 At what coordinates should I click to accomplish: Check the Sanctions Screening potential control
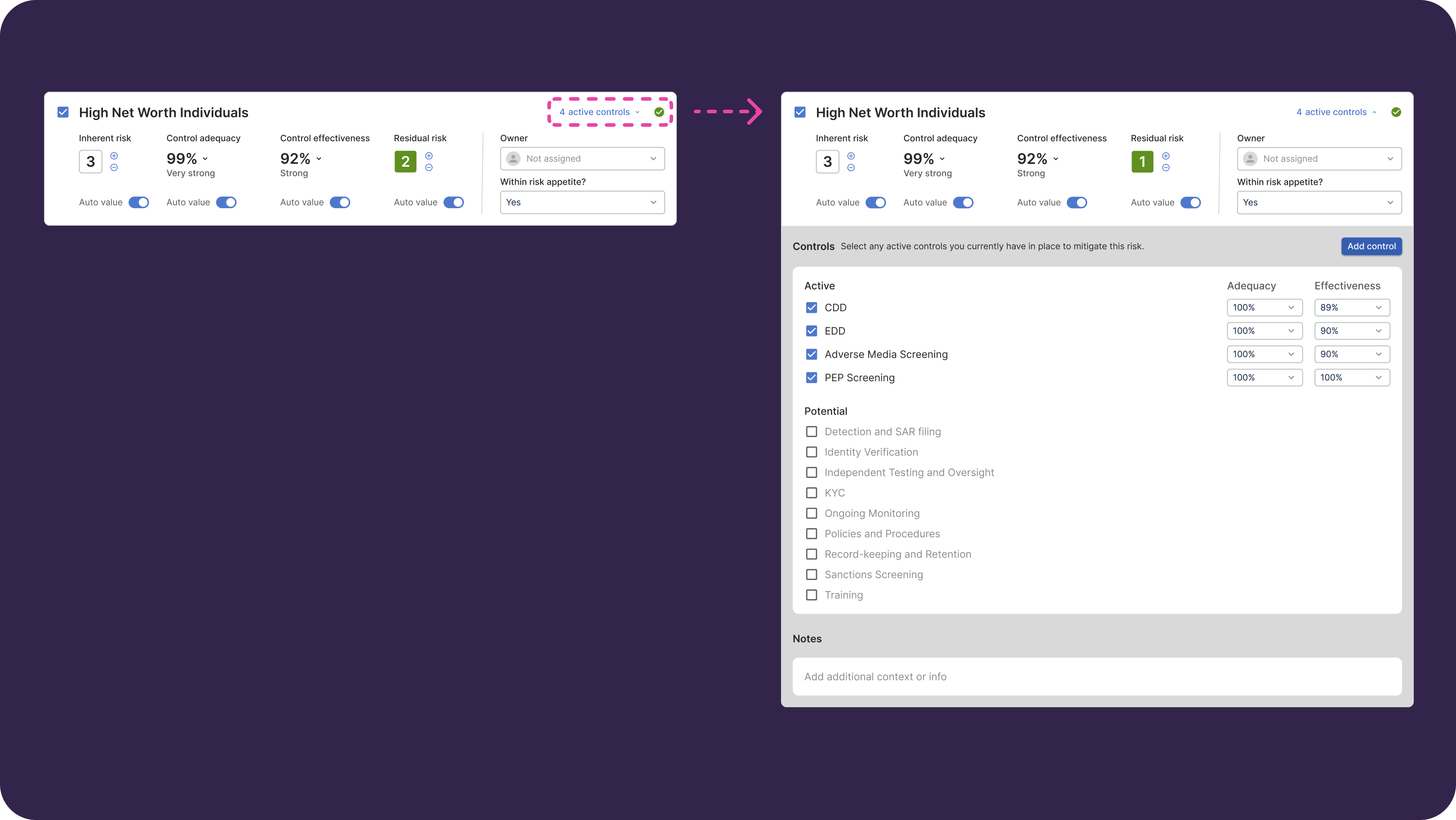pyautogui.click(x=812, y=575)
